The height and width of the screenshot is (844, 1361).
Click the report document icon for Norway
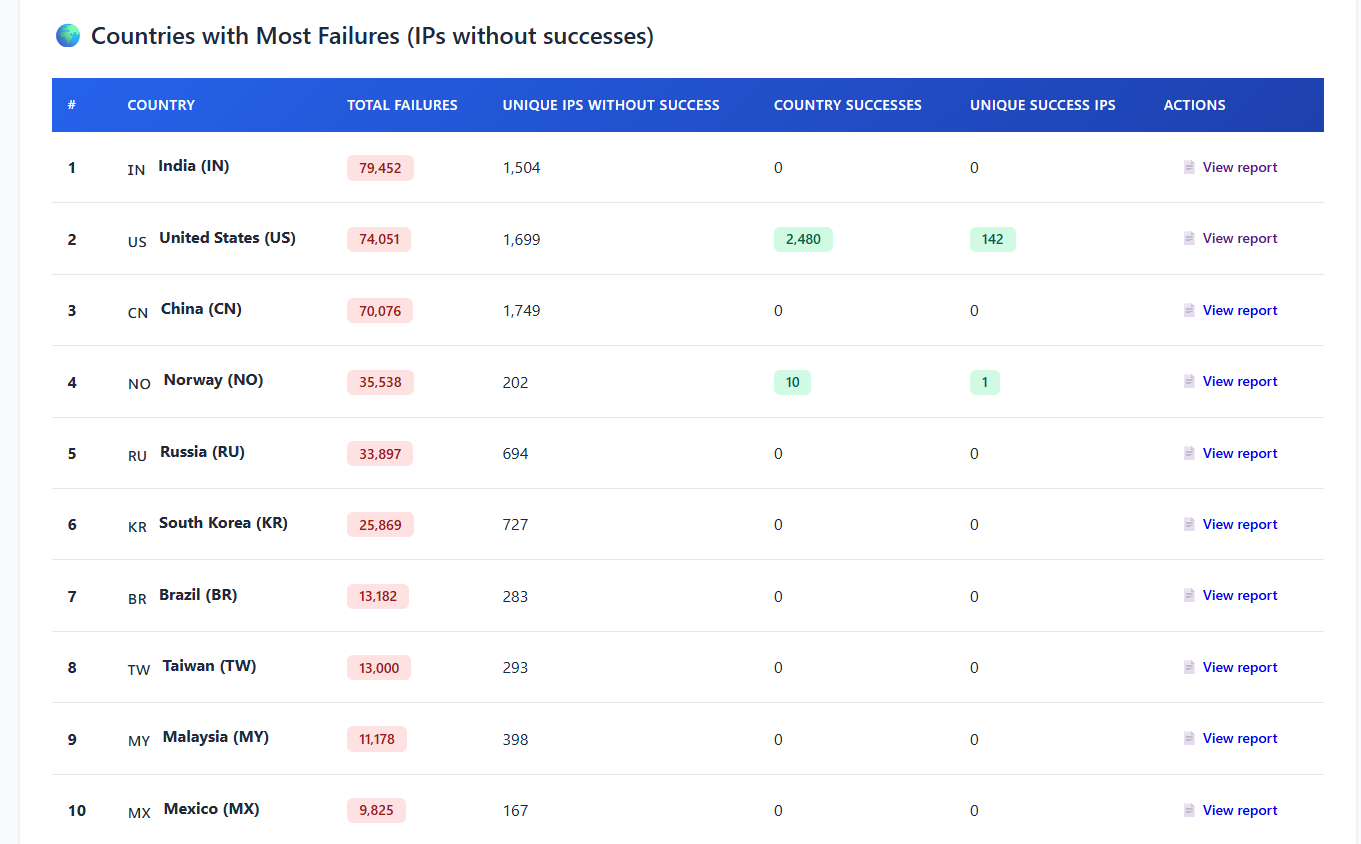[1189, 382]
